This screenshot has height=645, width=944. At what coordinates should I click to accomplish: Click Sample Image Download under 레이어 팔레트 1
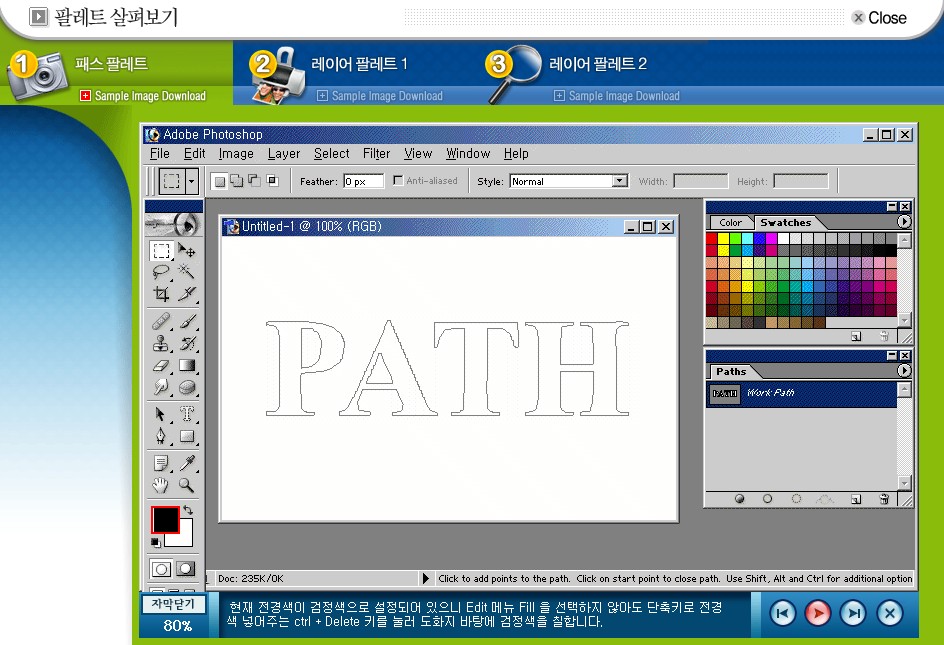380,96
